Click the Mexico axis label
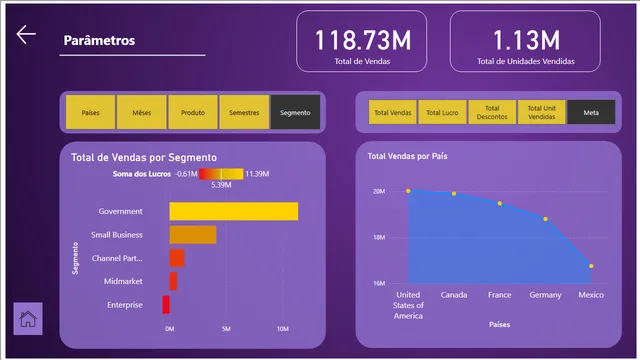 point(591,295)
